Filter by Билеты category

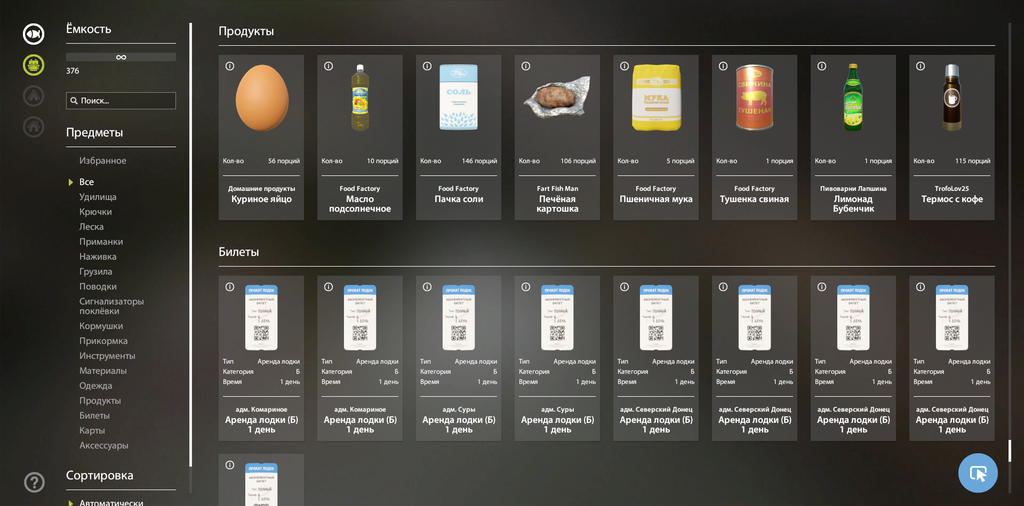tap(95, 415)
